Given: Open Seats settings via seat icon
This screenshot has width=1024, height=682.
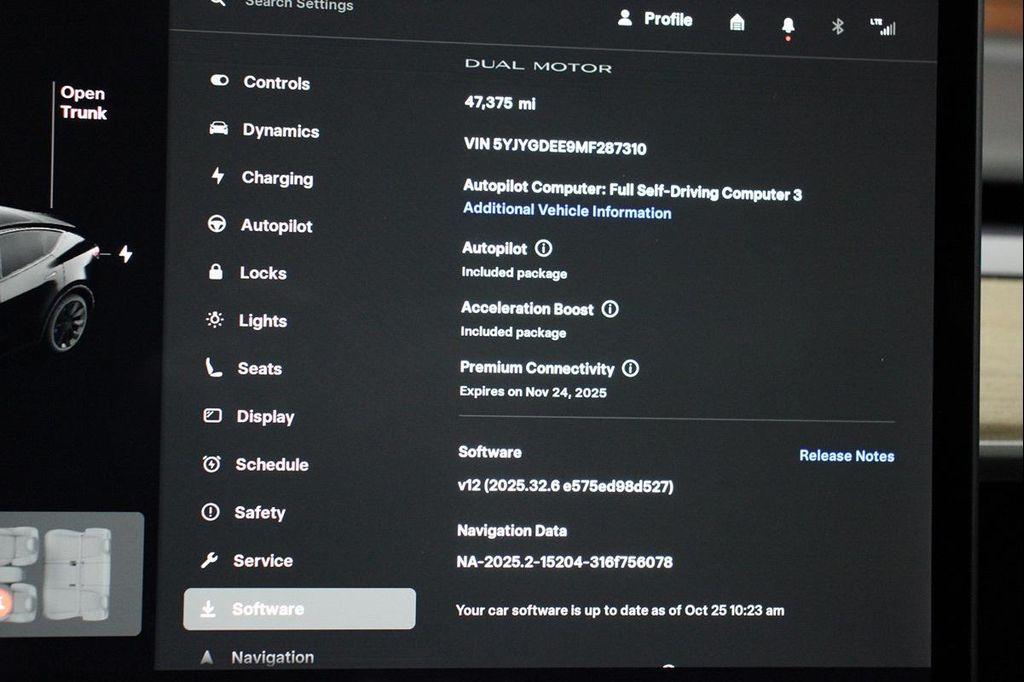Looking at the screenshot, I should pos(213,367).
